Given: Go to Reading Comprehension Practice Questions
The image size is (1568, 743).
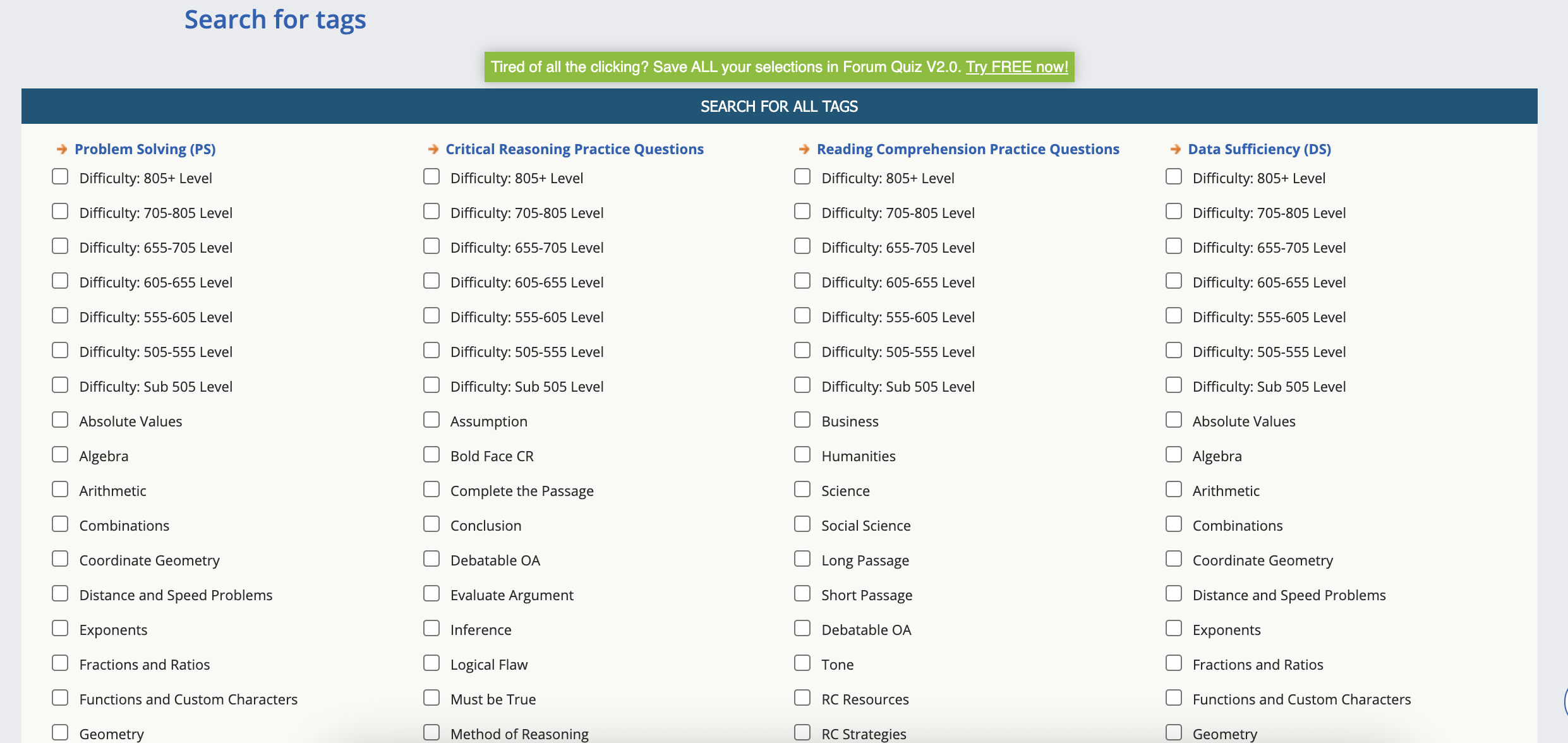Looking at the screenshot, I should (x=967, y=149).
